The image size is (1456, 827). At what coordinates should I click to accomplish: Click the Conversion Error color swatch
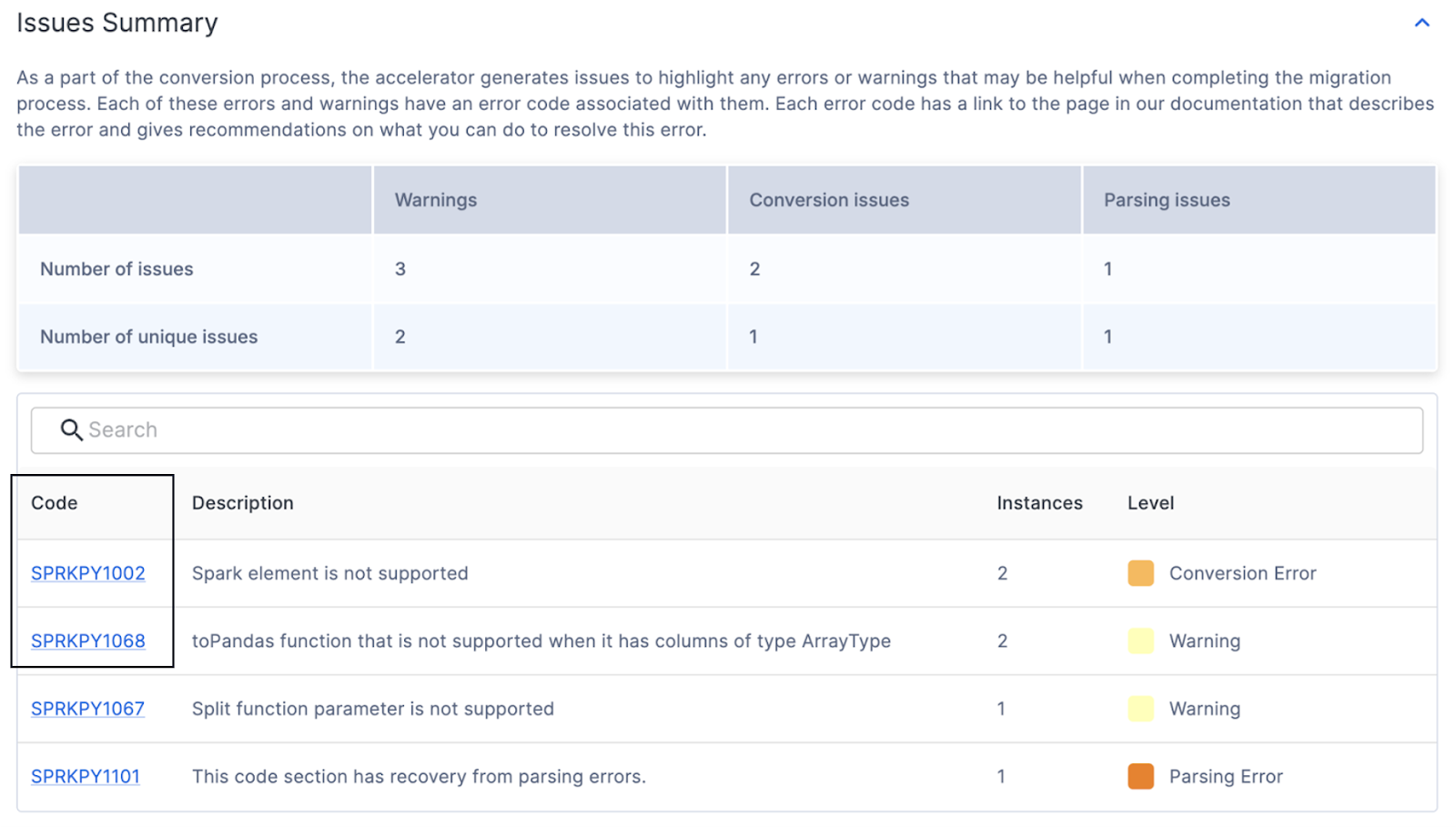[1140, 573]
